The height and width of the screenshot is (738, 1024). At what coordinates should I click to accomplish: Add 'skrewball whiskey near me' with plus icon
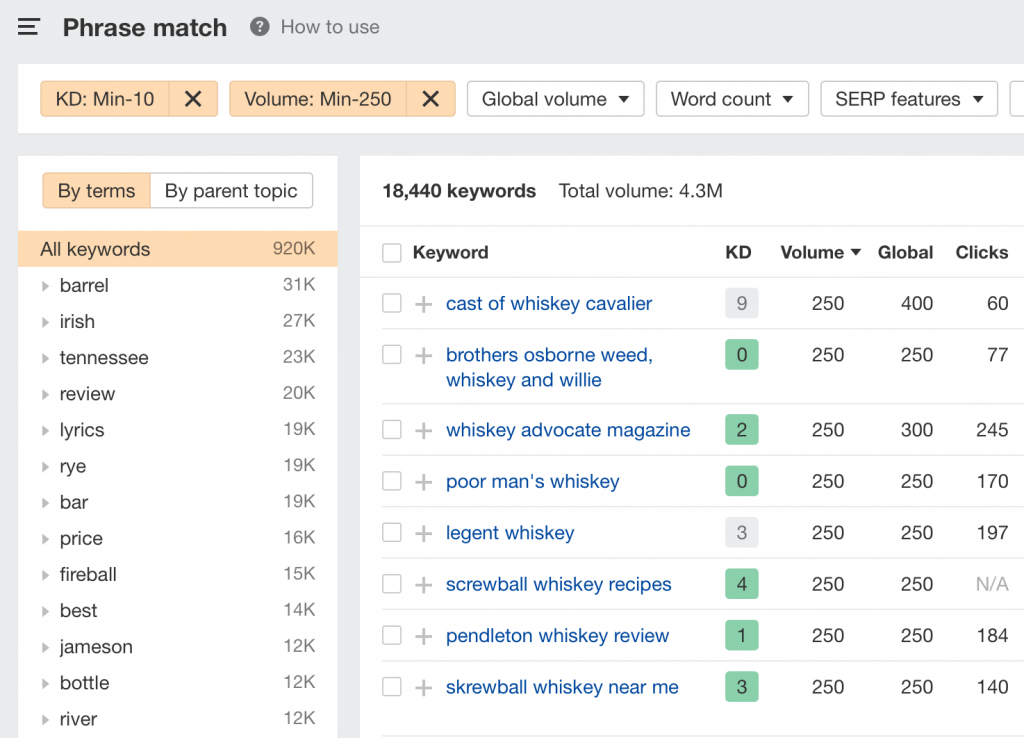[x=424, y=688]
